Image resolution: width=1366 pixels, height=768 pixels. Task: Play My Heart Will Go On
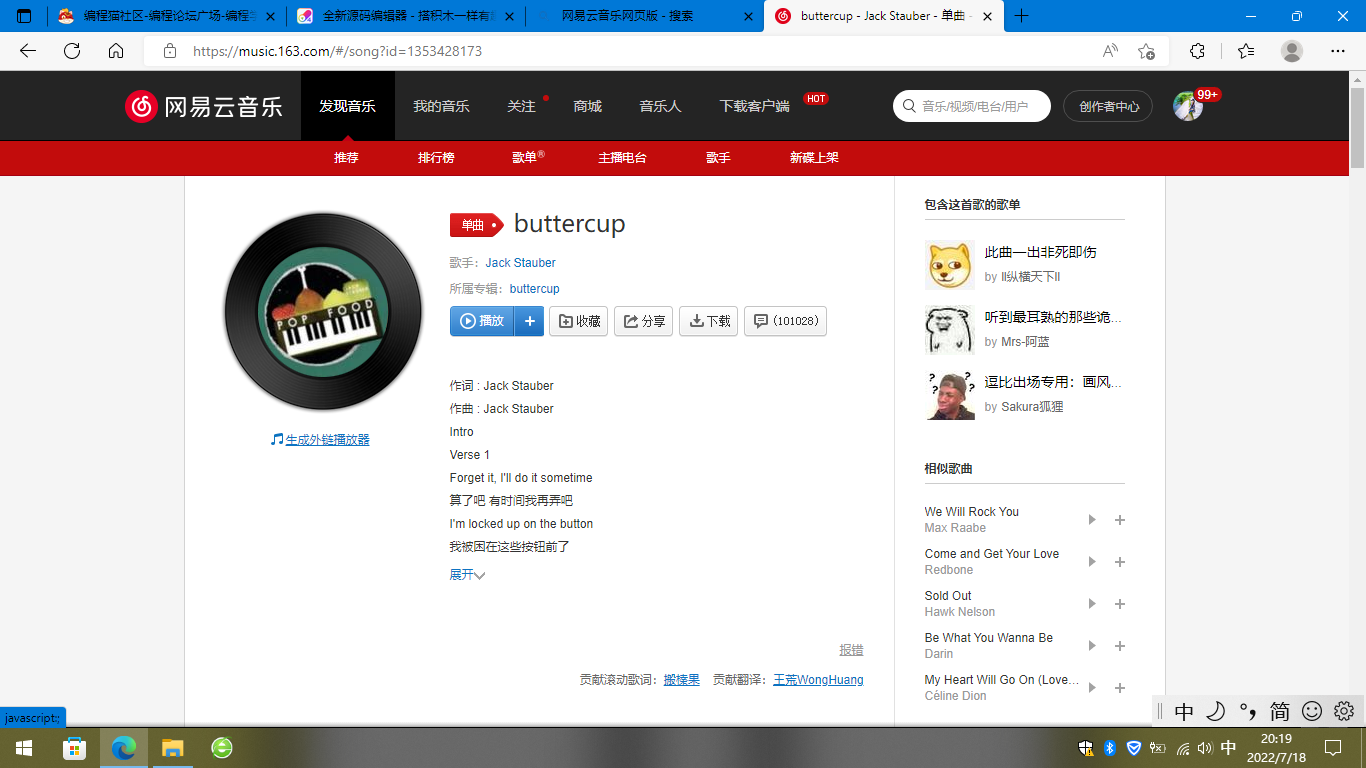1092,688
